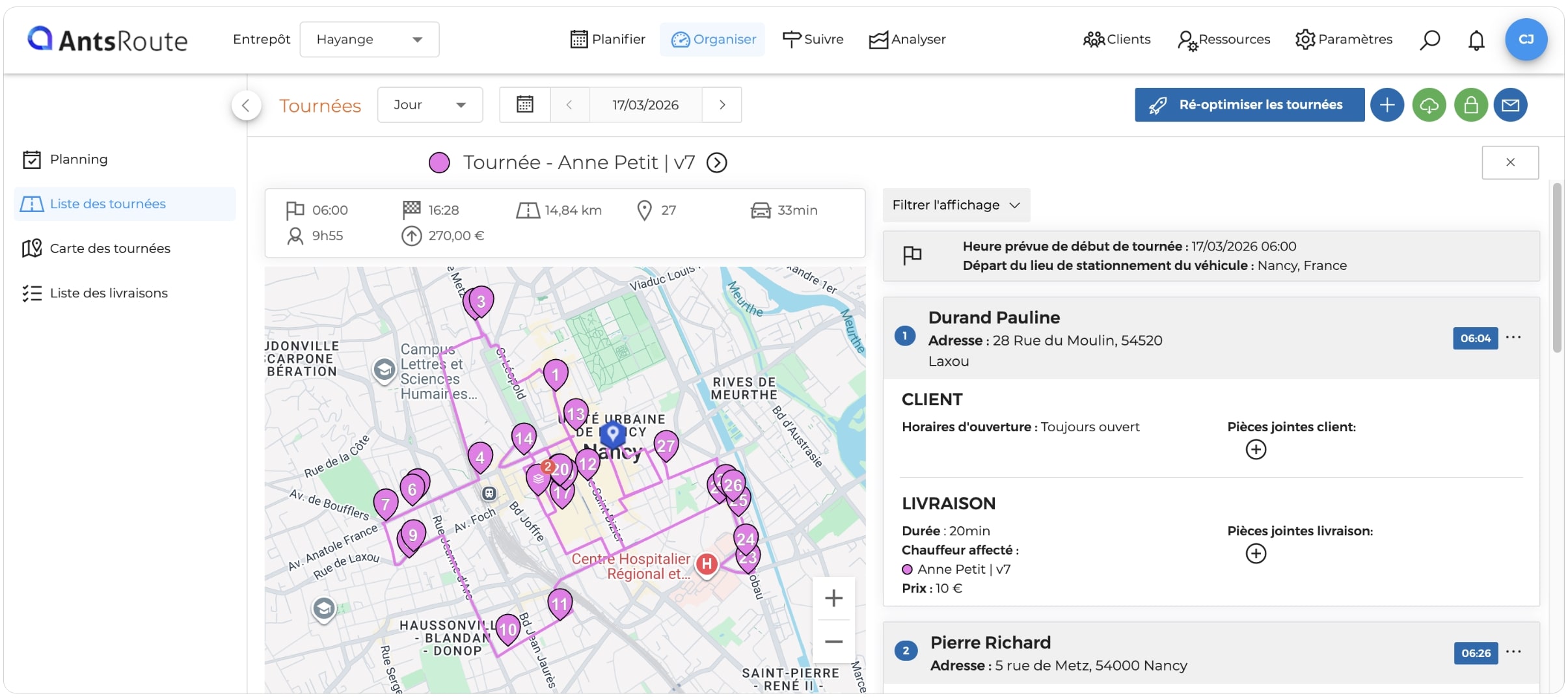Click map marker 7
This screenshot has width=1568, height=698.
(x=386, y=505)
